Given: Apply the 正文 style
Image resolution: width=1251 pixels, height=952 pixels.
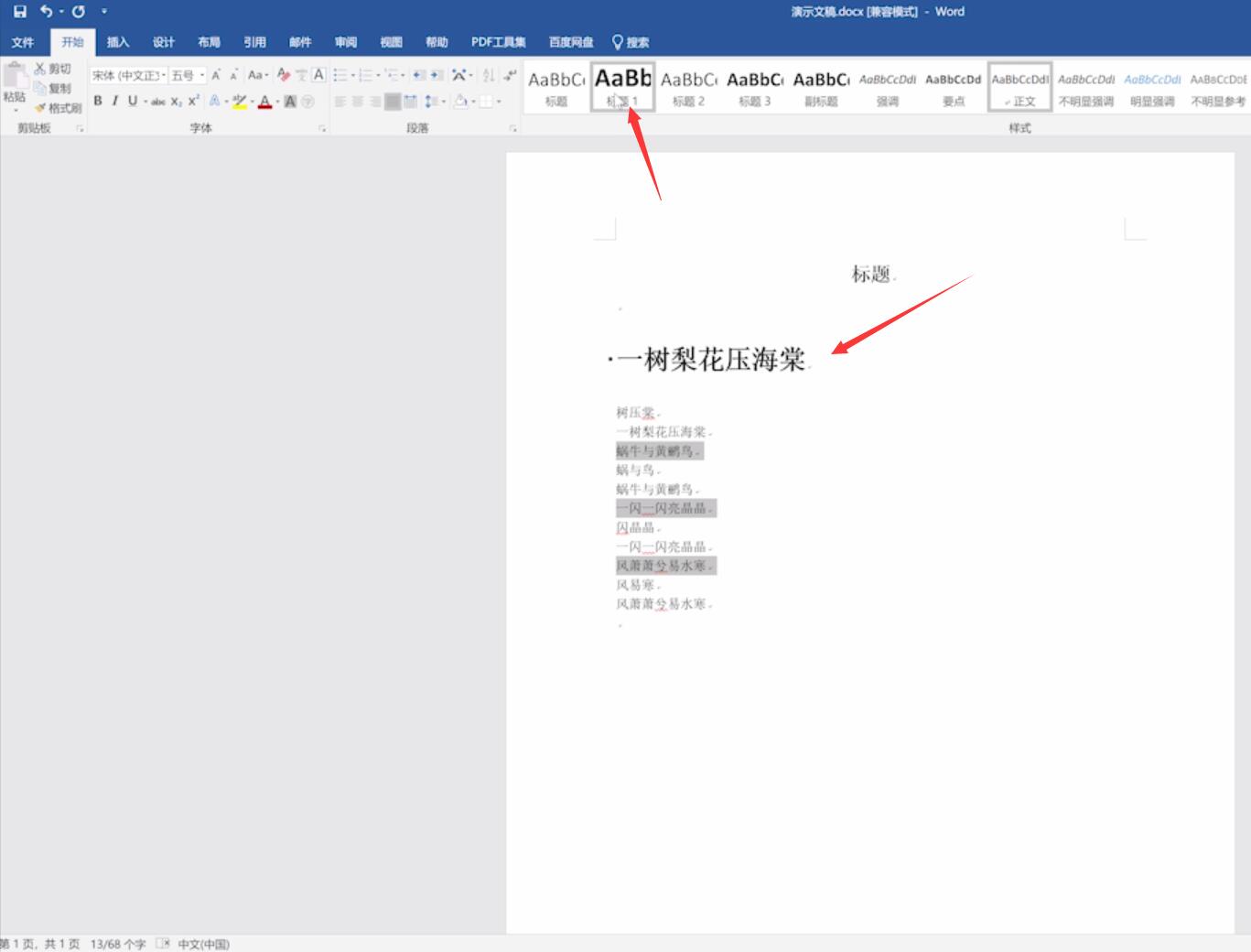Looking at the screenshot, I should click(1019, 87).
